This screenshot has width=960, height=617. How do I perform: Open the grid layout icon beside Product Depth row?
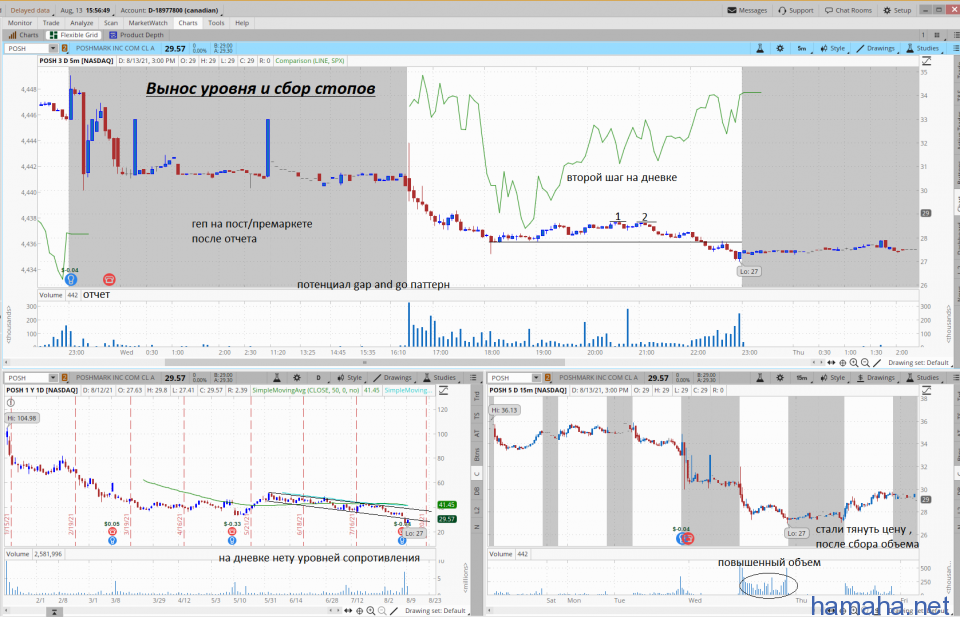tap(937, 36)
